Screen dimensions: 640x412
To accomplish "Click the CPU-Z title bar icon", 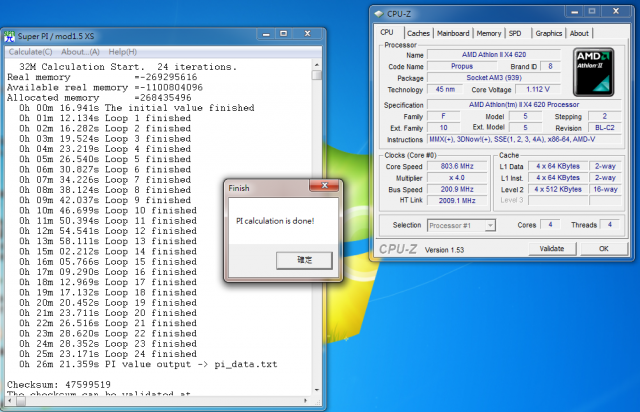I will [379, 14].
